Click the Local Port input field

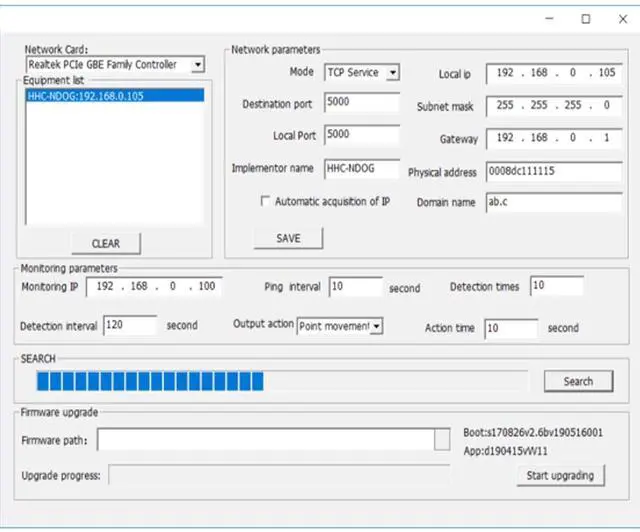pos(362,135)
